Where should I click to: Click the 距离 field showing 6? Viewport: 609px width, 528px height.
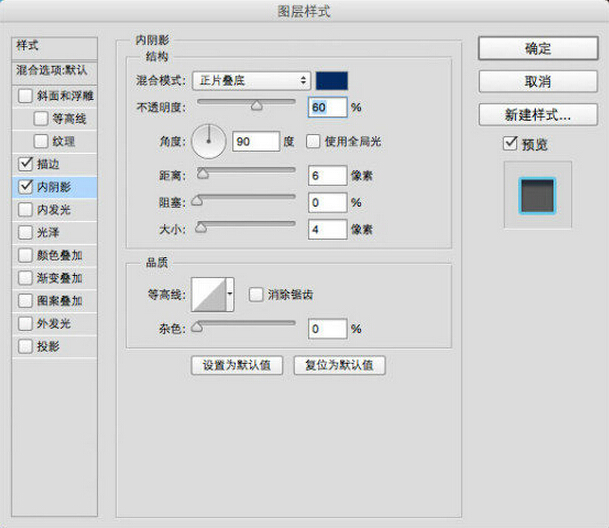click(327, 176)
